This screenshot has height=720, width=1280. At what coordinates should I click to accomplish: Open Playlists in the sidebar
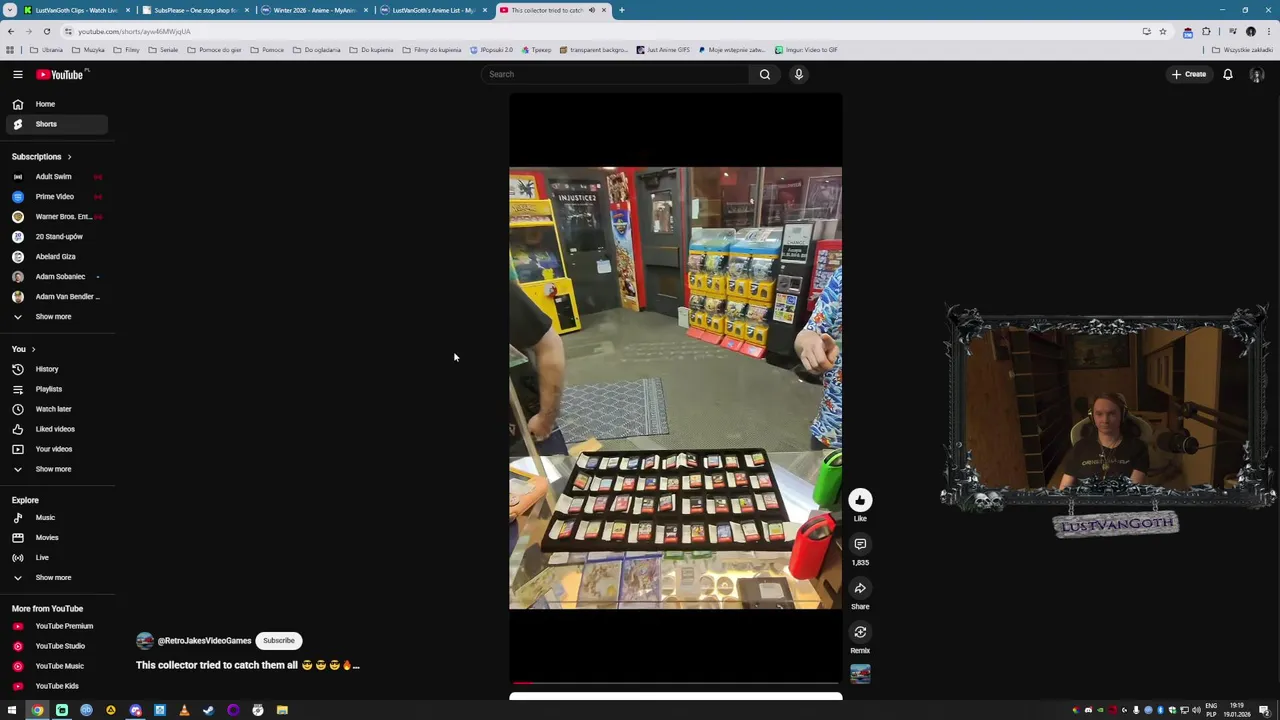[x=57, y=389]
